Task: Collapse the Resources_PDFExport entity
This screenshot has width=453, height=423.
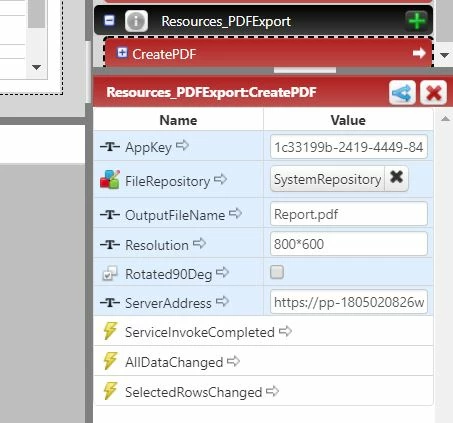Action: (109, 21)
